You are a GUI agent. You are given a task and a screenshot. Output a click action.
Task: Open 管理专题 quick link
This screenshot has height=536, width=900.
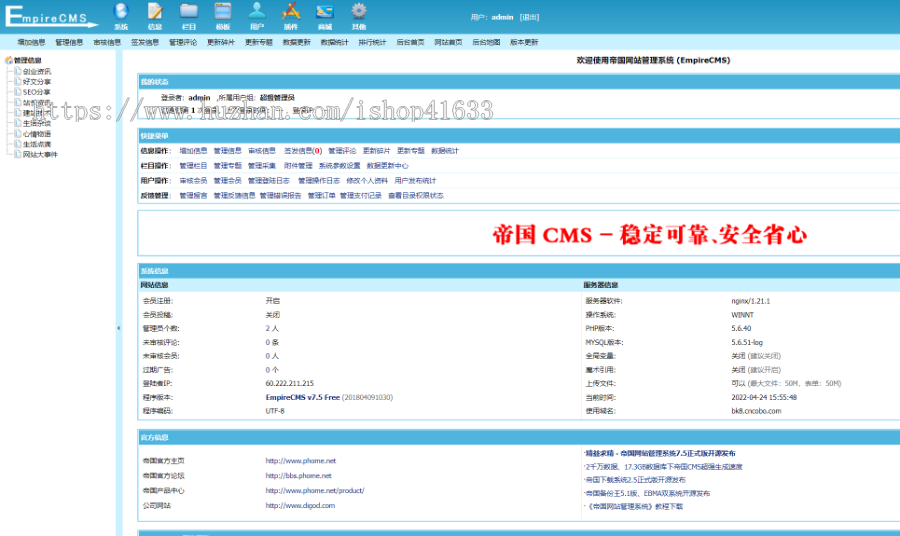point(228,166)
